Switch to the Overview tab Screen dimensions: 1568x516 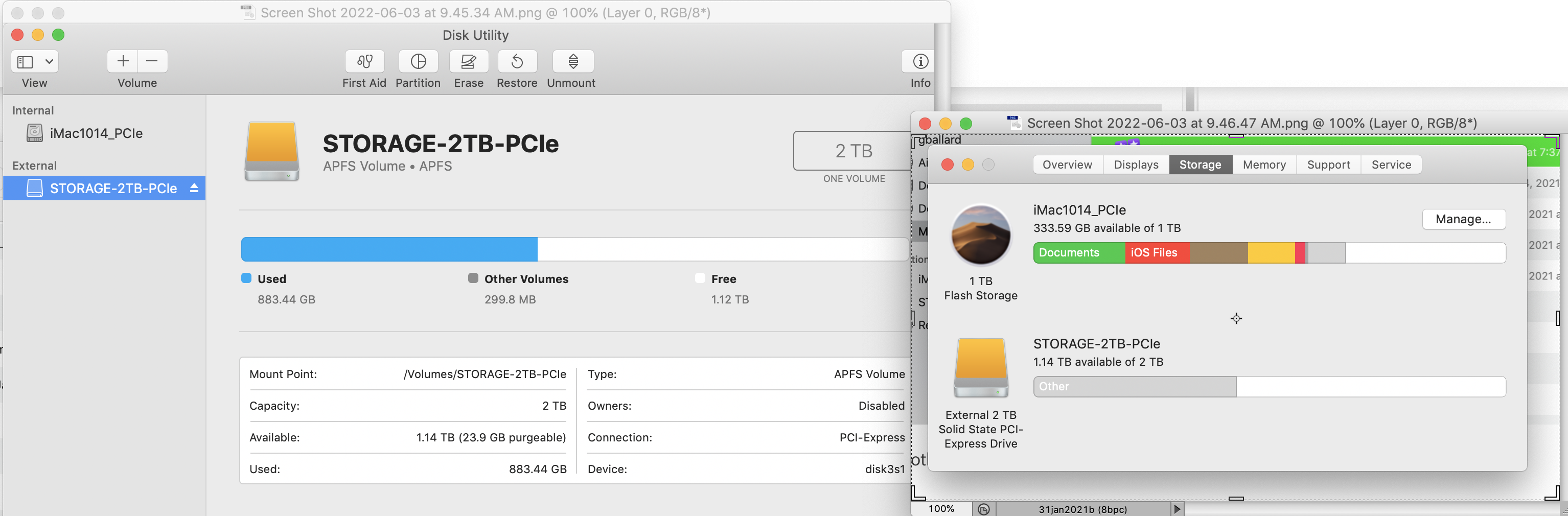click(x=1067, y=165)
